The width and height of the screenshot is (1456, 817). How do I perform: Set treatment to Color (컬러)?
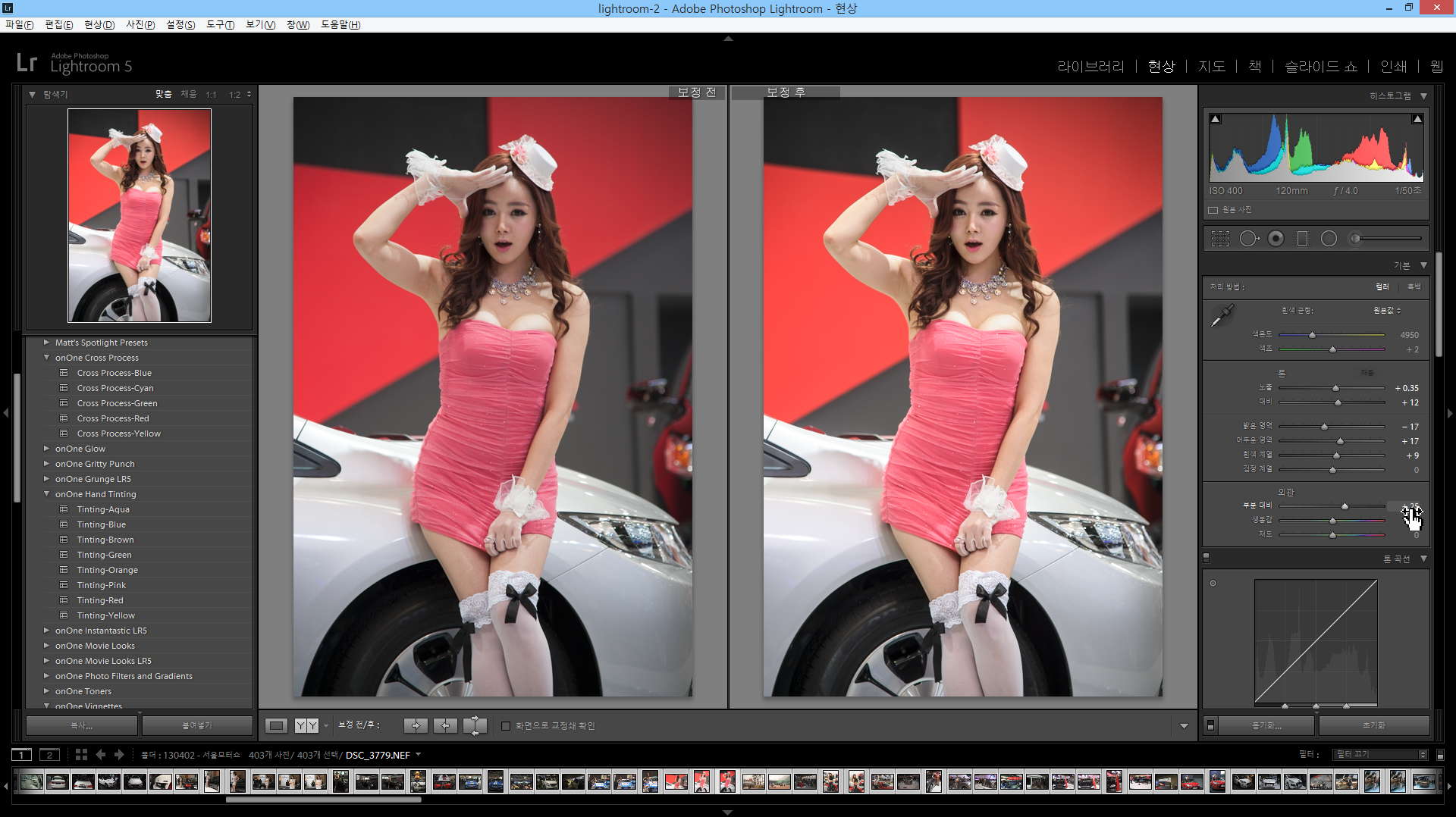[x=1382, y=286]
